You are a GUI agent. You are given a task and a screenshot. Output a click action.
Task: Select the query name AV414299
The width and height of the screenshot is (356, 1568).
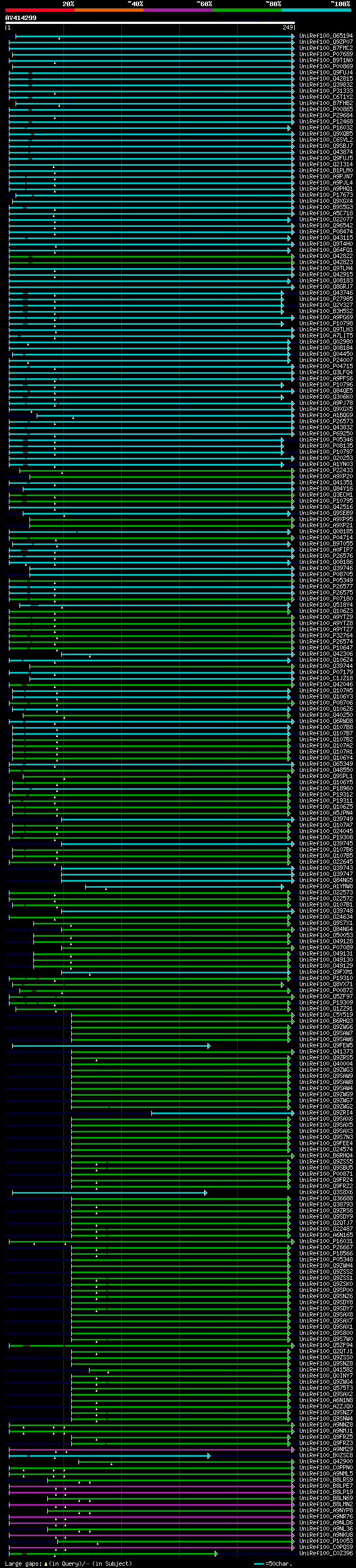[x=21, y=18]
